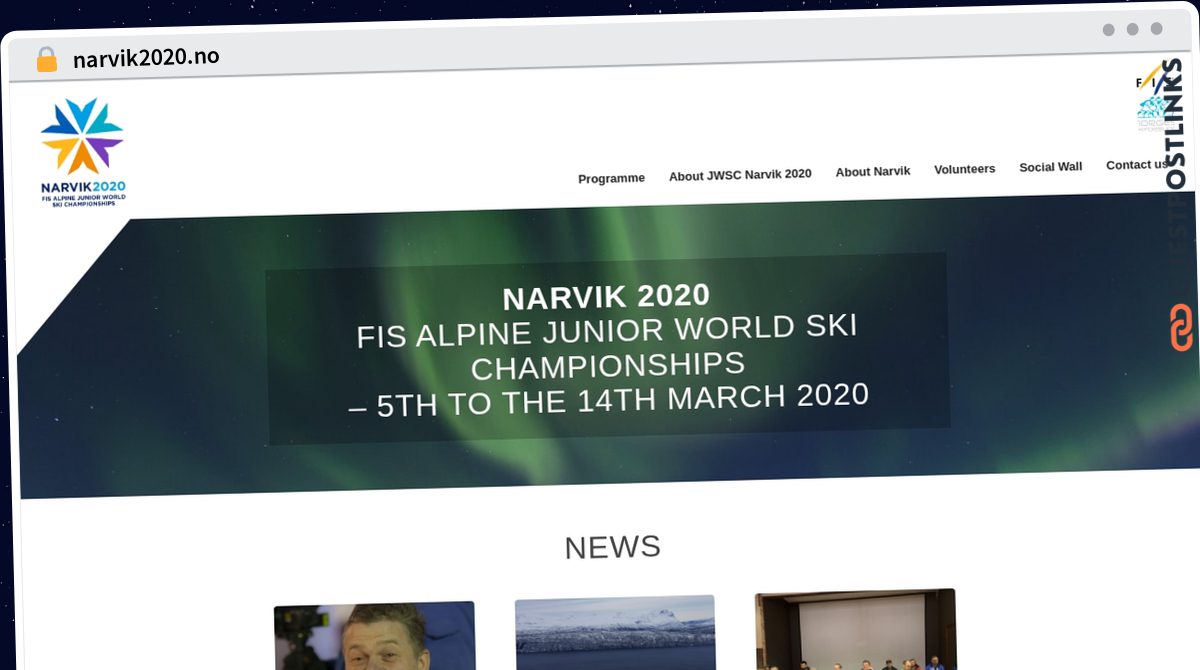Open news thumbnail showing a man's face
This screenshot has width=1200, height=670.
[x=375, y=636]
